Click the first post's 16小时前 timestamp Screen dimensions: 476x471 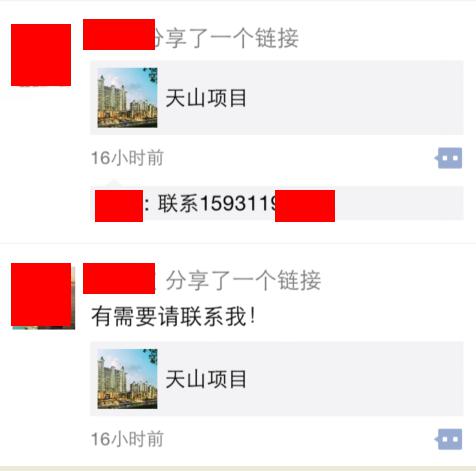tap(127, 158)
